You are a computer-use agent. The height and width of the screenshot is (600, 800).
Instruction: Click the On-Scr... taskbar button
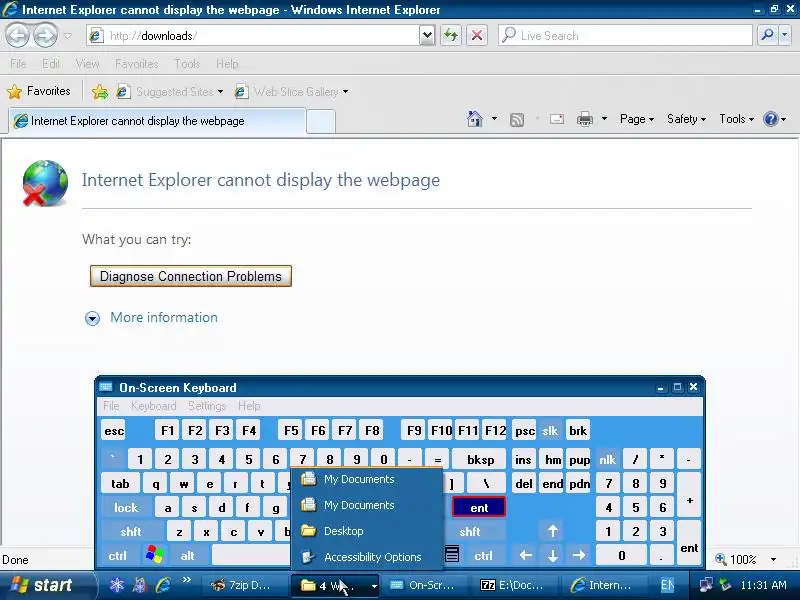tap(424, 585)
